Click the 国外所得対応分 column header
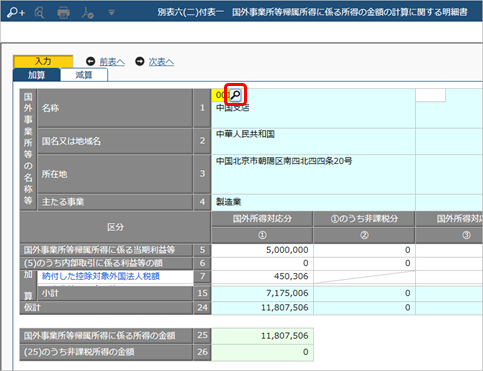Image resolution: width=483 pixels, height=371 pixels. (262, 219)
